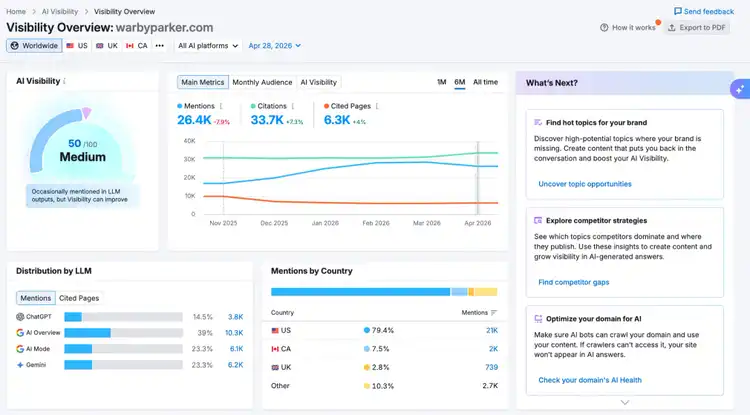
Task: Click the Country column header
Action: pyautogui.click(x=282, y=313)
